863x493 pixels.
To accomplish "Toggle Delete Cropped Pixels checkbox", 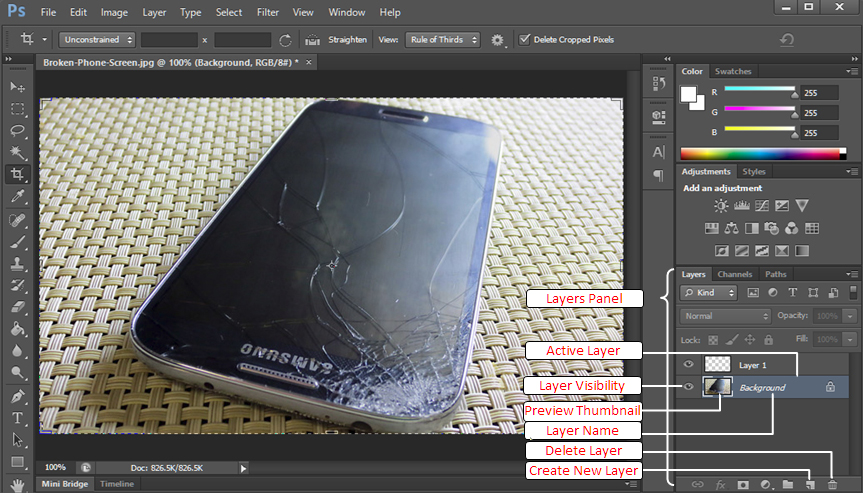I will pyautogui.click(x=525, y=39).
